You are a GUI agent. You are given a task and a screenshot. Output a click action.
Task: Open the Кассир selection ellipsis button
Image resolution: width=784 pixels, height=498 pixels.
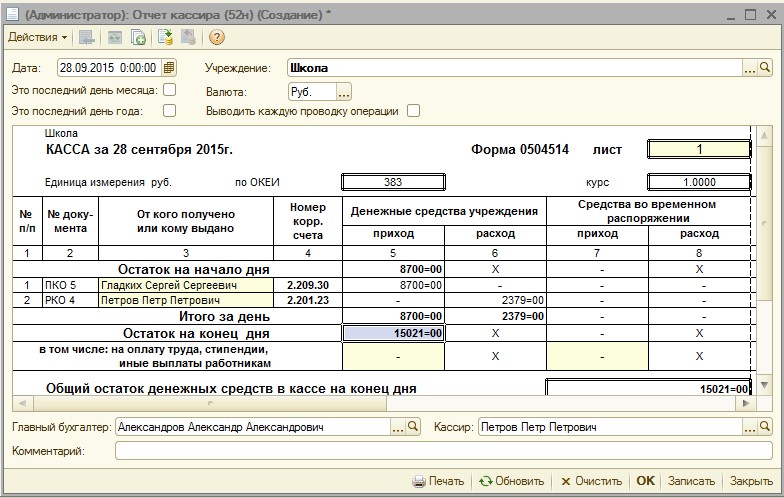749,427
